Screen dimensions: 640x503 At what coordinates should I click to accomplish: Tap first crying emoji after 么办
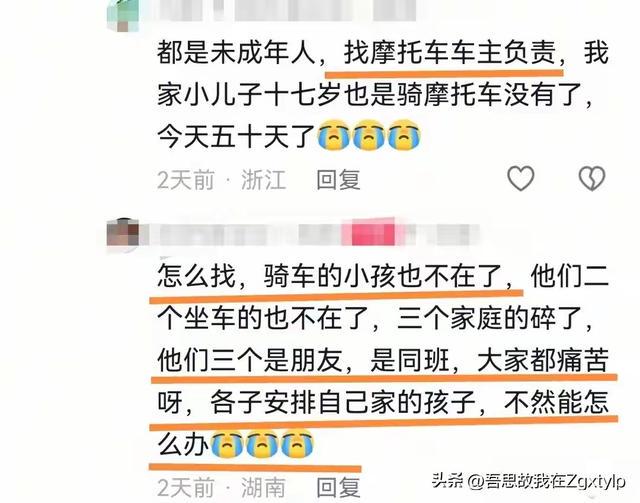(x=227, y=443)
